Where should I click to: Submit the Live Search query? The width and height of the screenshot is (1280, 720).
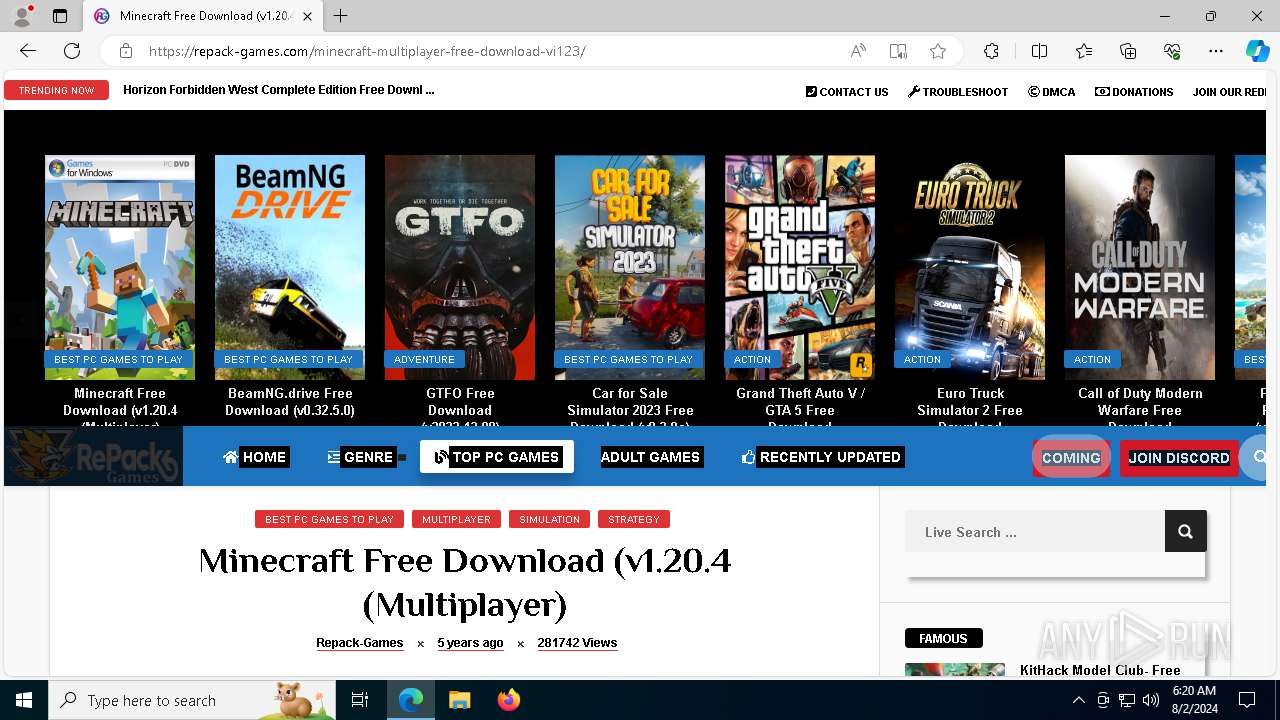[x=1185, y=532]
